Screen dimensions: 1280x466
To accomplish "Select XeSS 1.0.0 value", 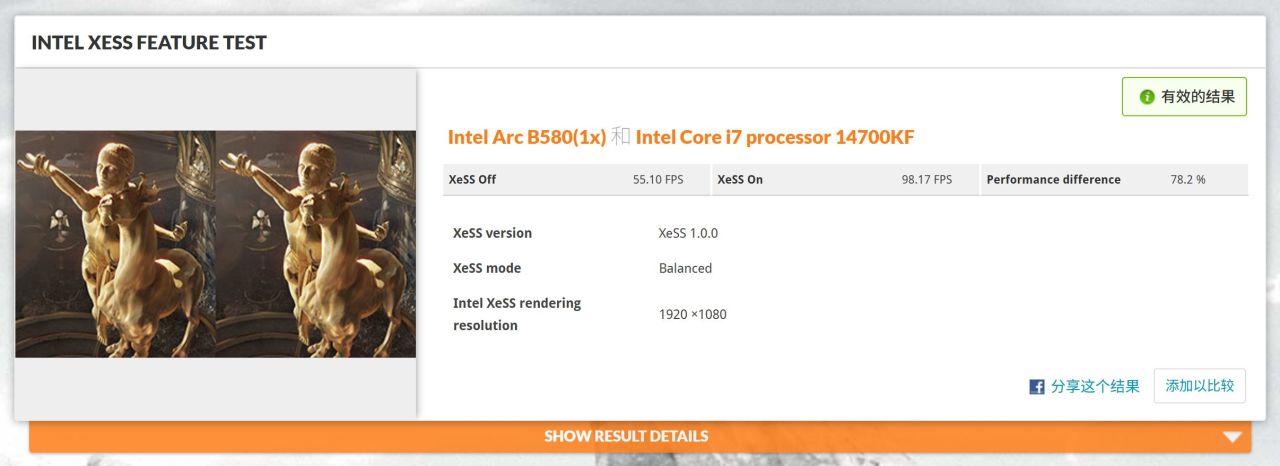I will (x=688, y=233).
